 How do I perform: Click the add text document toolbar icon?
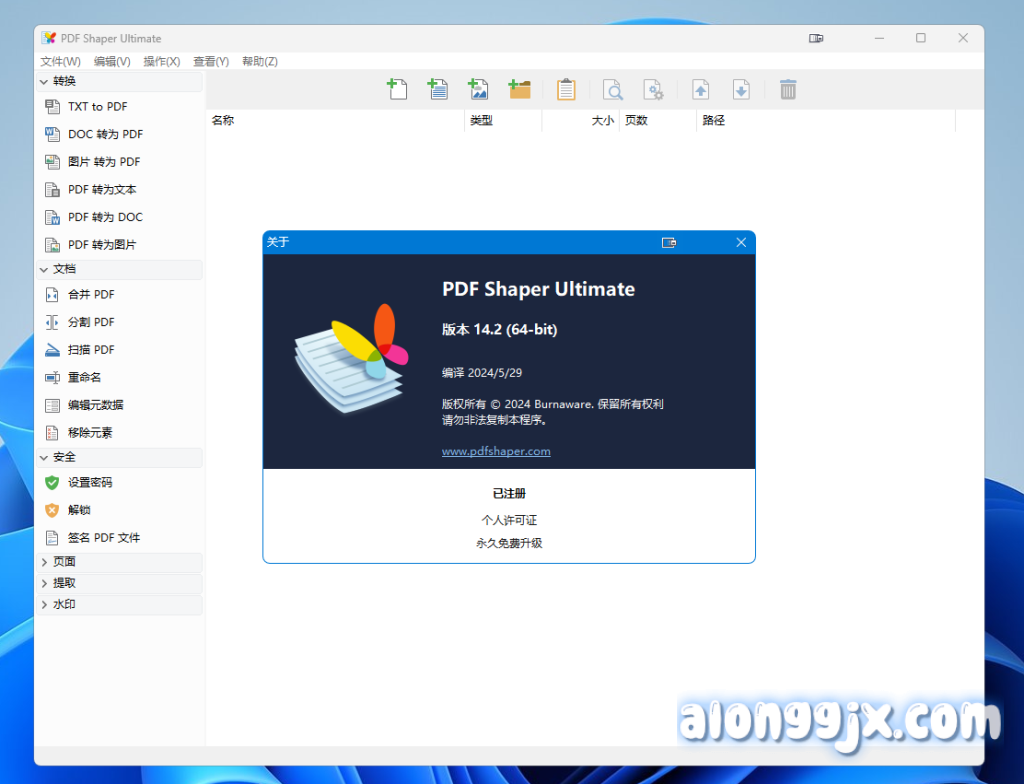438,90
